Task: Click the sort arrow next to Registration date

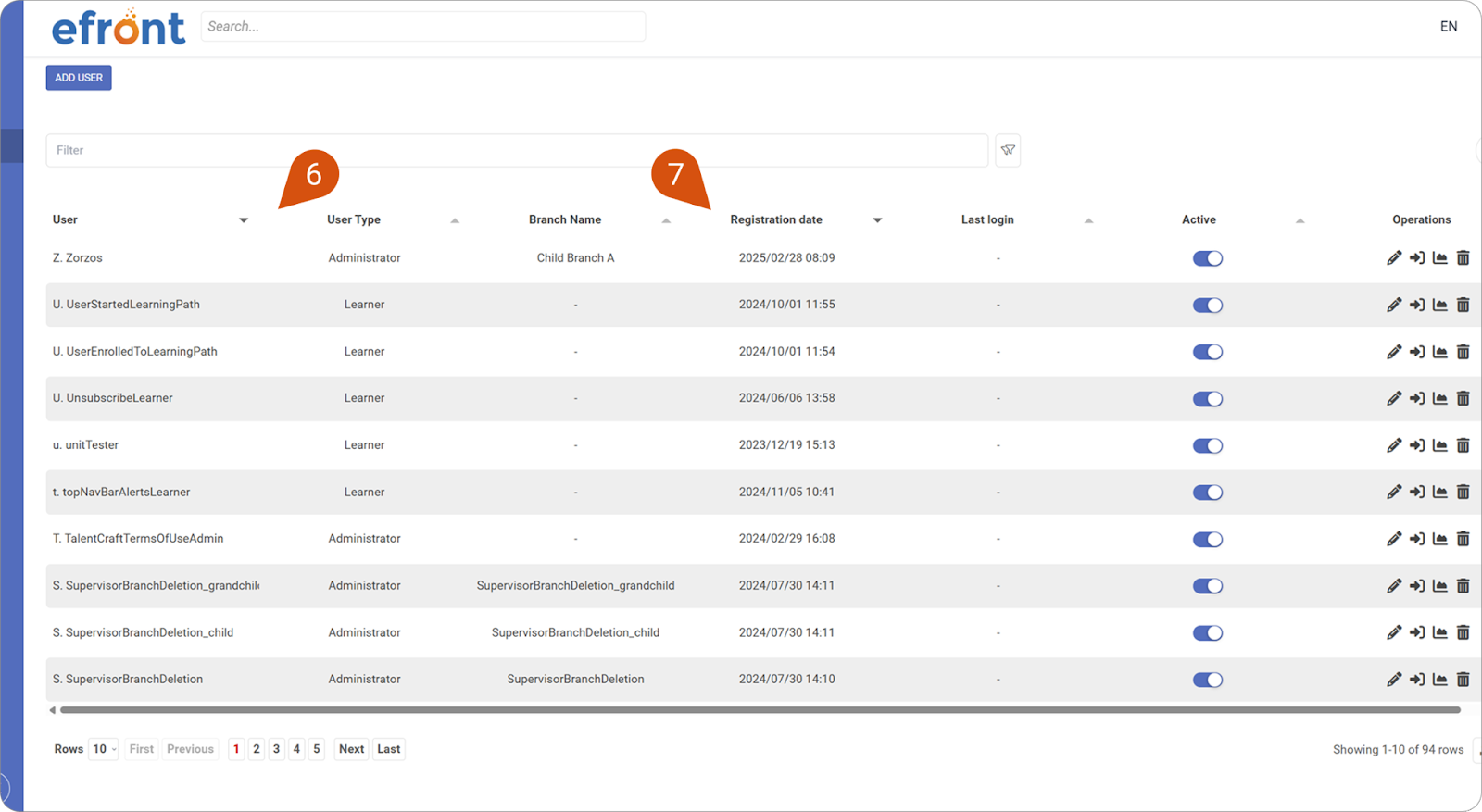Action: coord(877,220)
